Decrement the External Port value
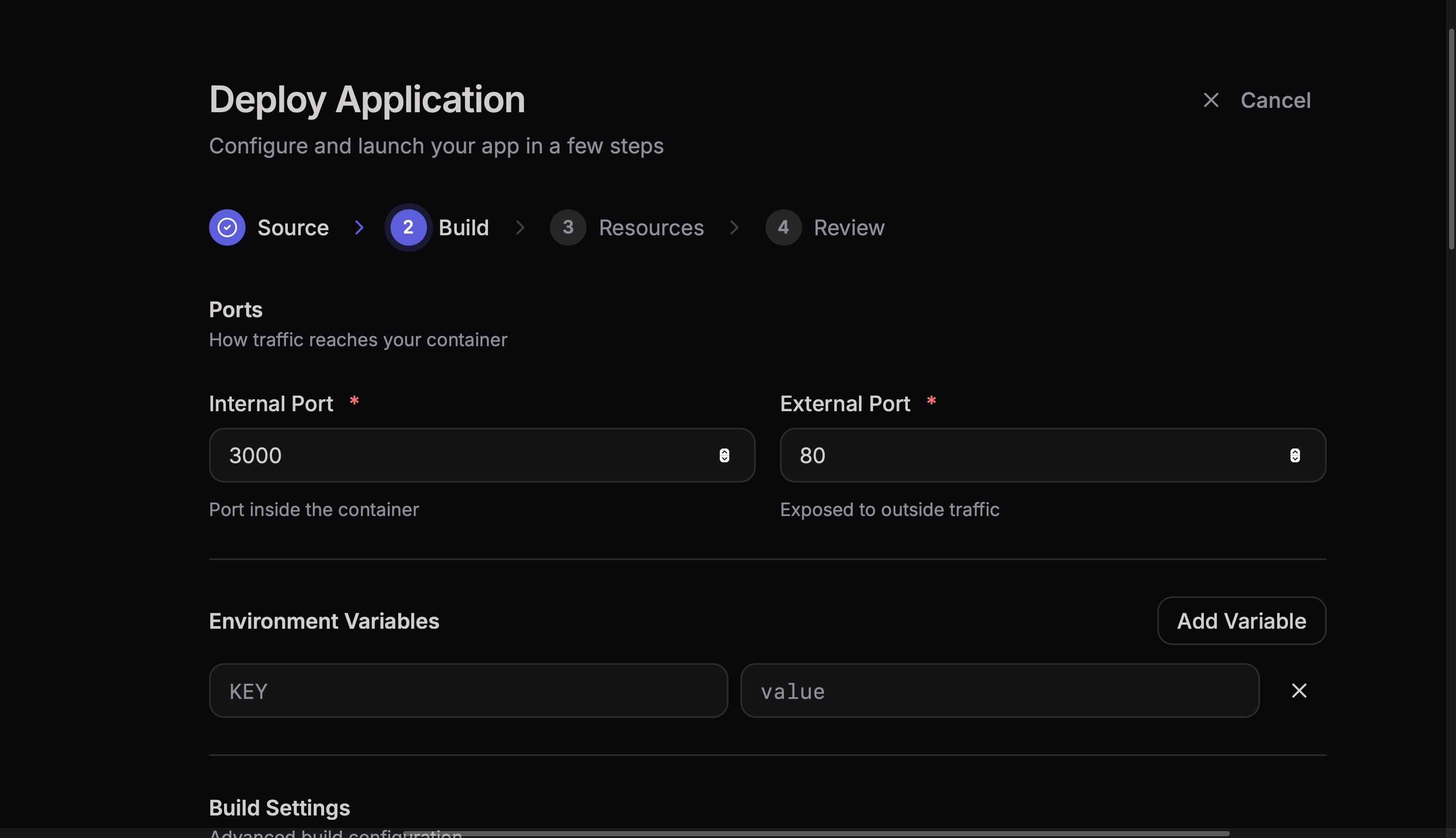Screen dimensions: 1456x838 pos(1295,459)
